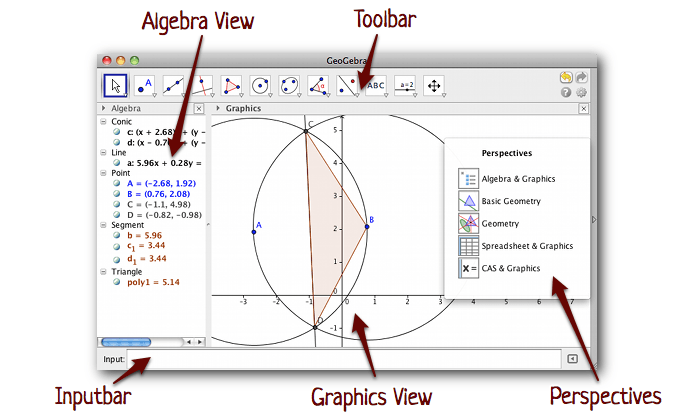Toggle visibility of conic c
The height and width of the screenshot is (420, 700).
(117, 132)
